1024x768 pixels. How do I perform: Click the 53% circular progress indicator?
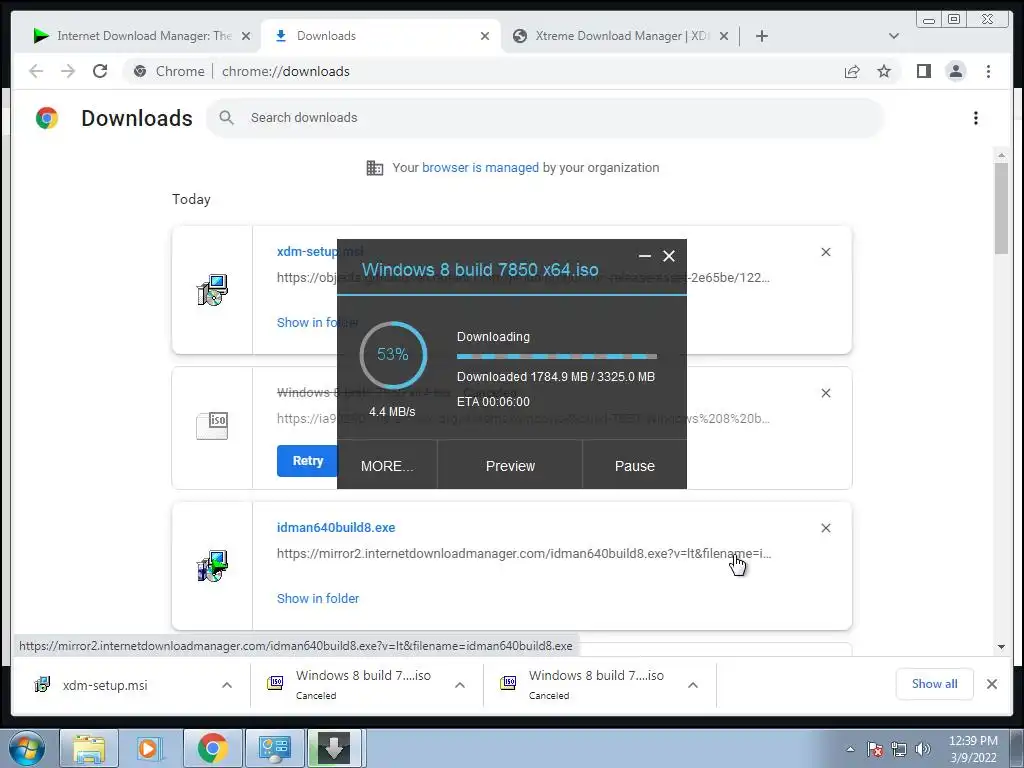coord(393,355)
